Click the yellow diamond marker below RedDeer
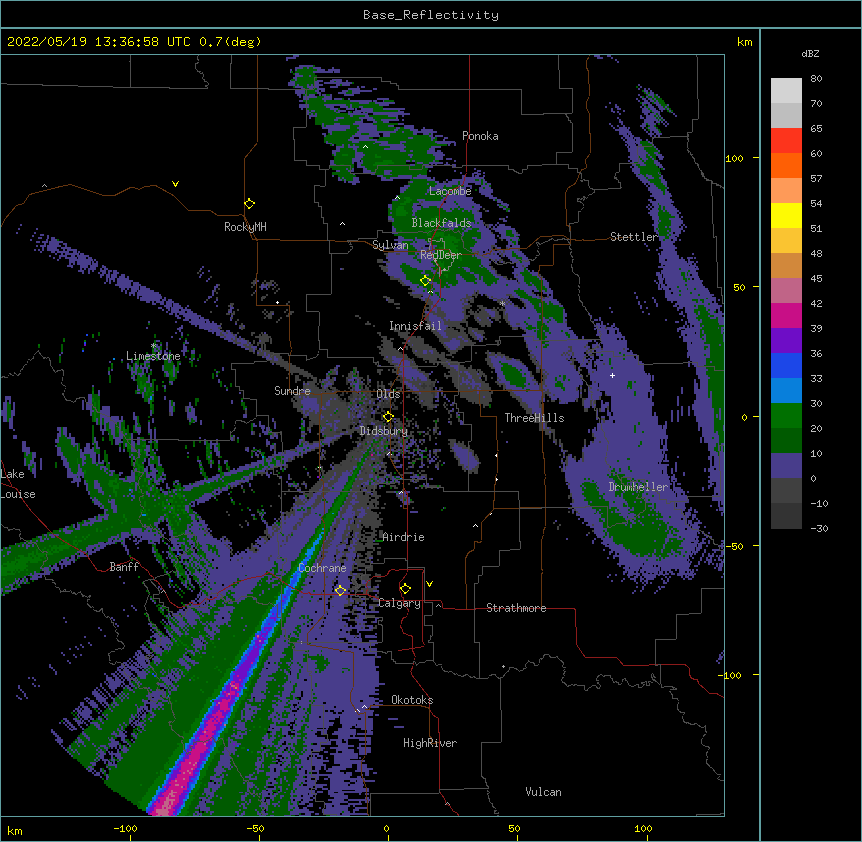This screenshot has width=862, height=842. pos(425,281)
